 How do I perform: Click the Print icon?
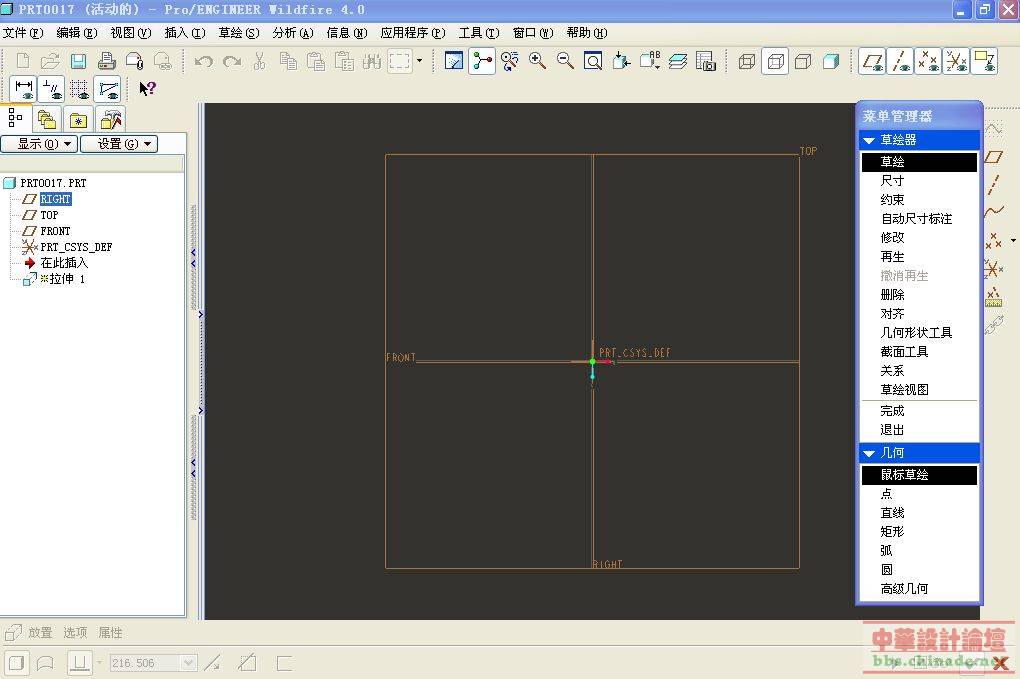click(106, 62)
